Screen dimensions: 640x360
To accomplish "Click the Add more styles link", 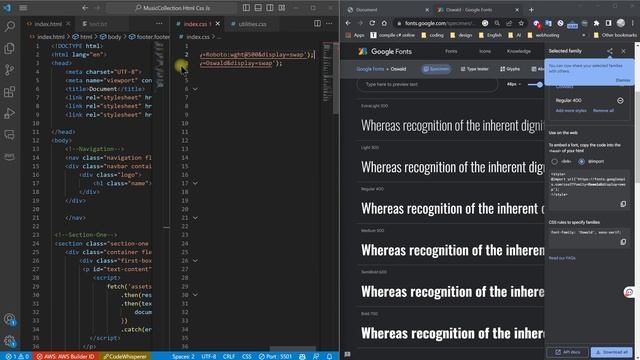I will pos(571,111).
